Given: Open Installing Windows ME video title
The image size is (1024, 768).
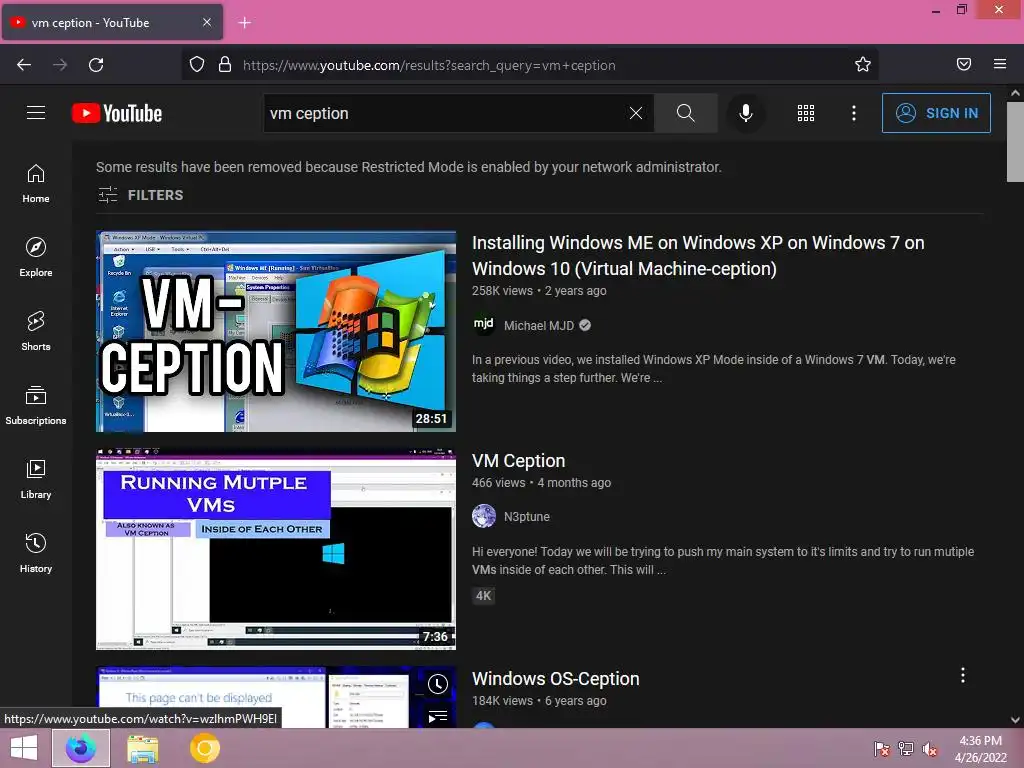Looking at the screenshot, I should [x=698, y=255].
